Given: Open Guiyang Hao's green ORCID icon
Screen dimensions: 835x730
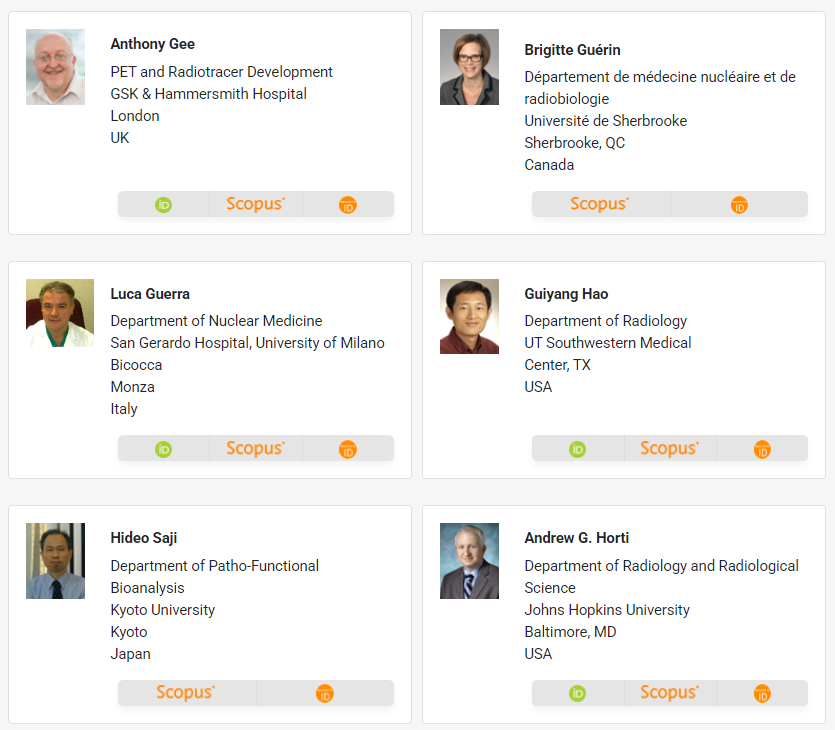Looking at the screenshot, I should [x=577, y=449].
